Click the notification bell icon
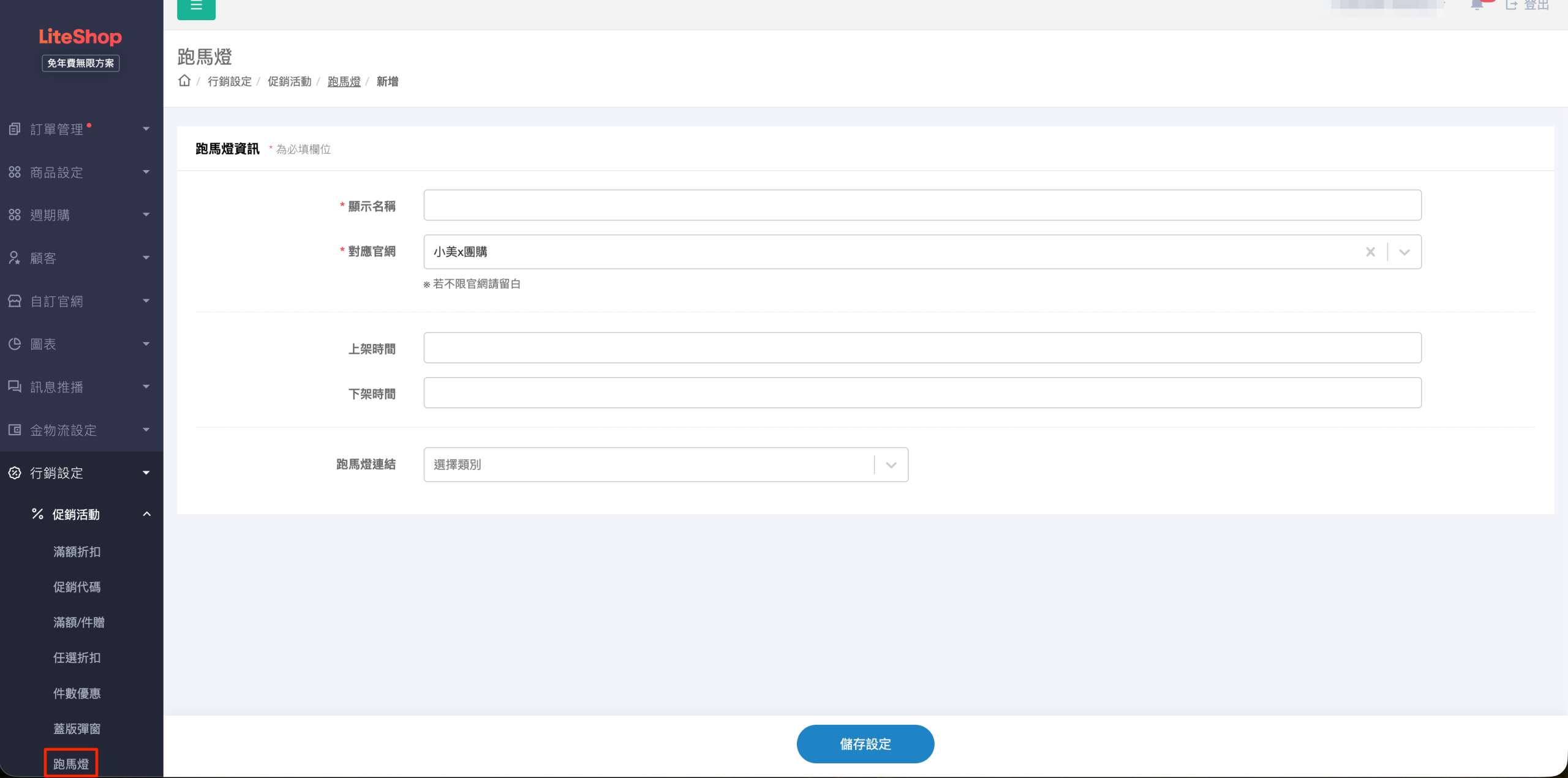 (x=1477, y=6)
